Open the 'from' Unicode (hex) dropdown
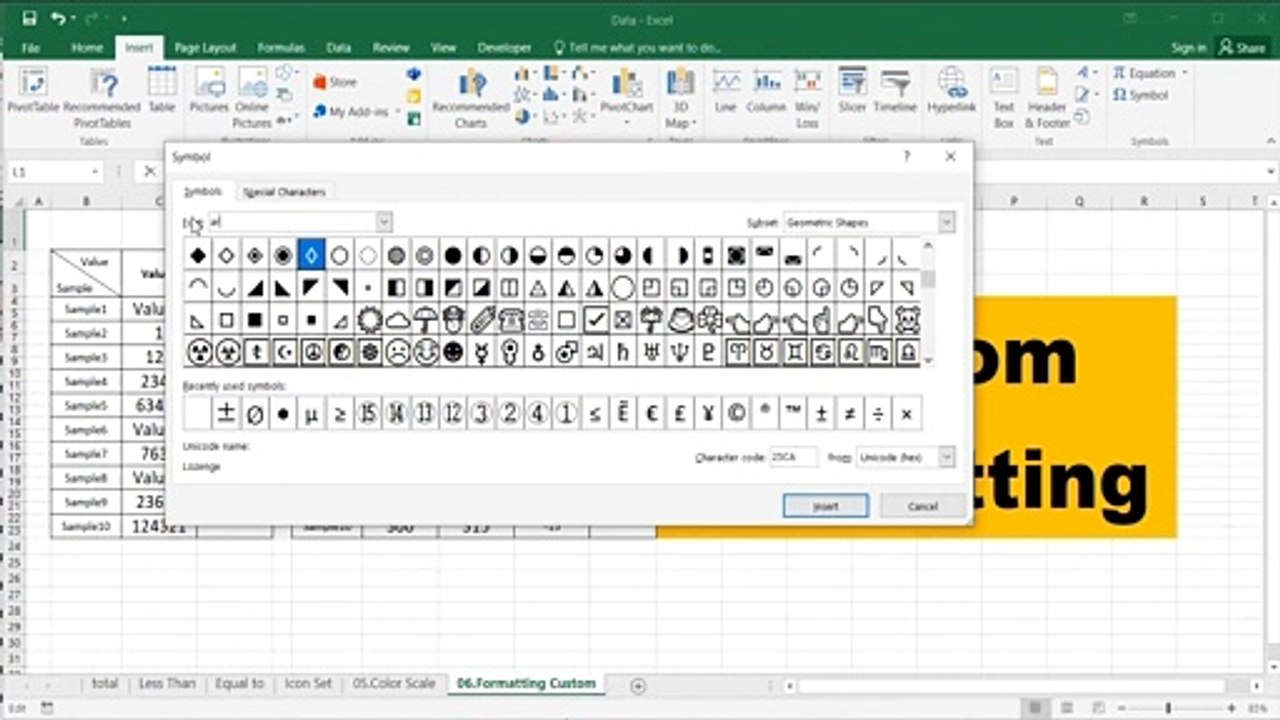This screenshot has width=1280, height=720. tap(946, 457)
